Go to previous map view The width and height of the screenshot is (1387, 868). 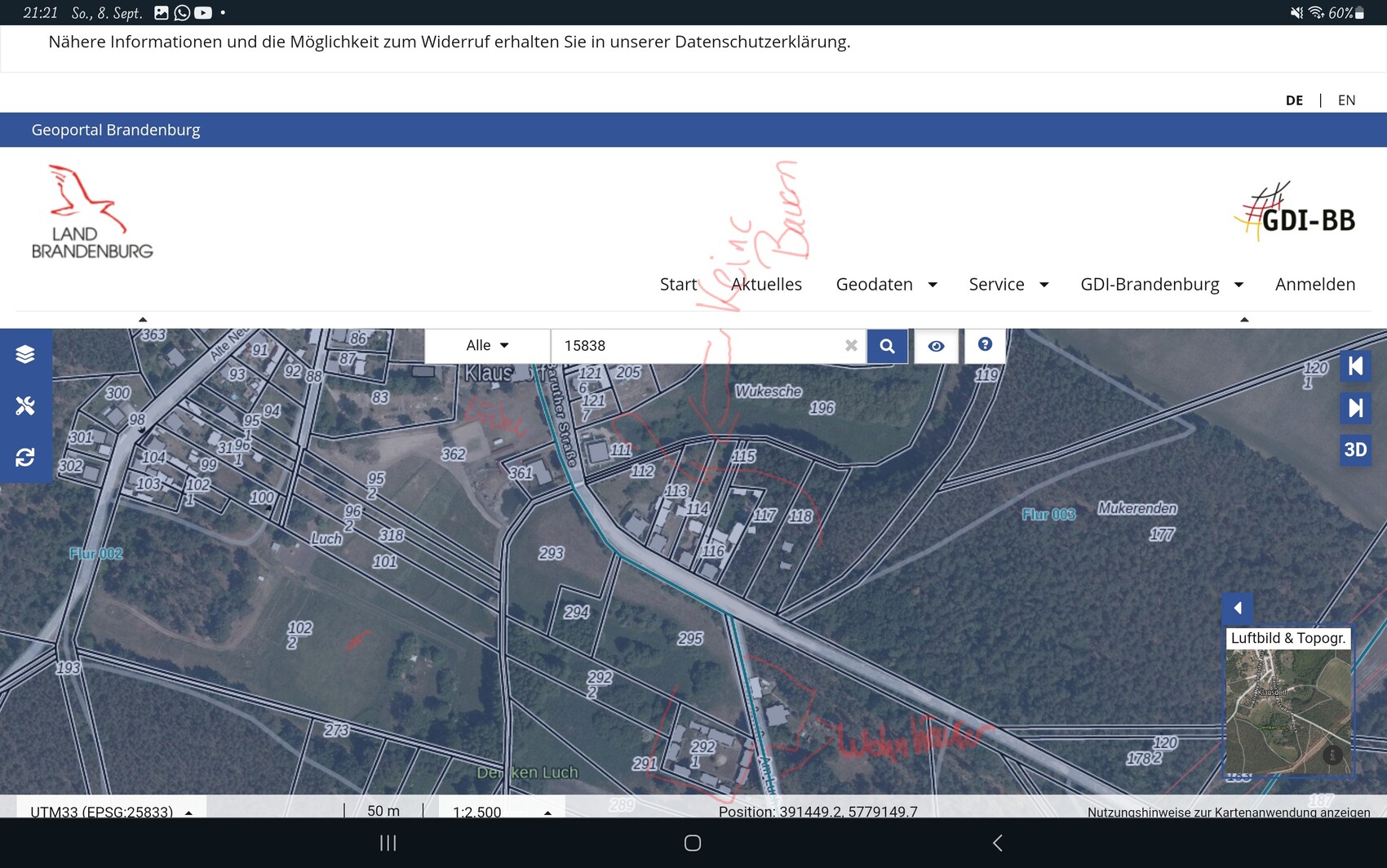1355,365
